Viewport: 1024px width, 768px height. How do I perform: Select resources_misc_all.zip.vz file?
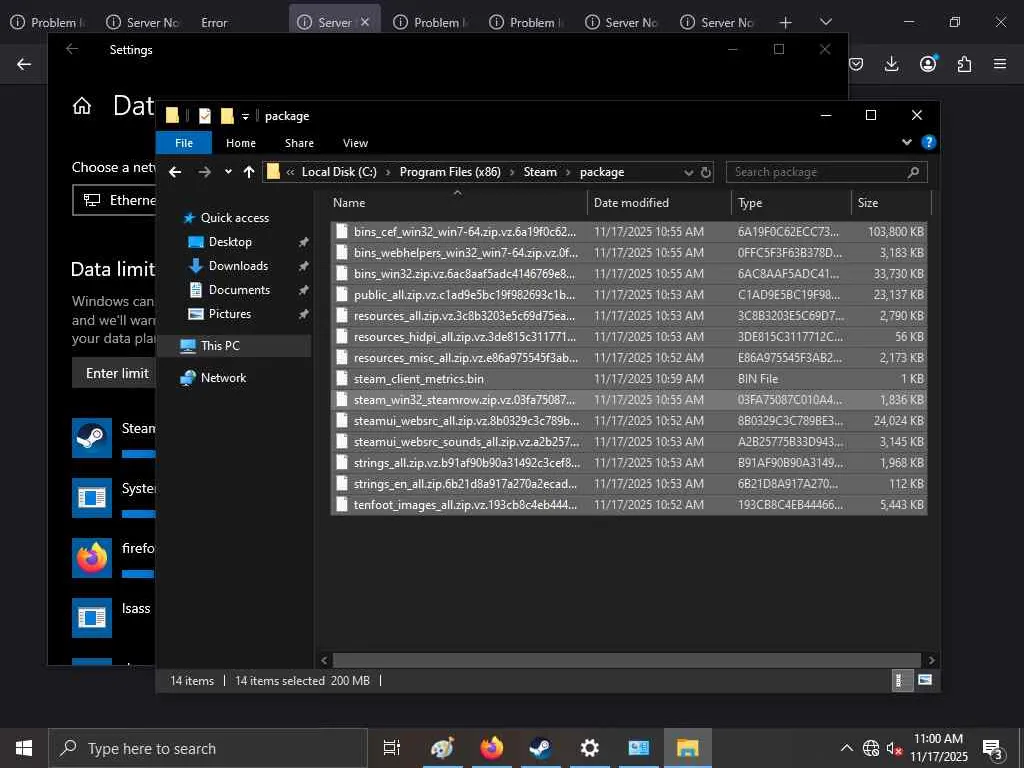tap(629, 358)
